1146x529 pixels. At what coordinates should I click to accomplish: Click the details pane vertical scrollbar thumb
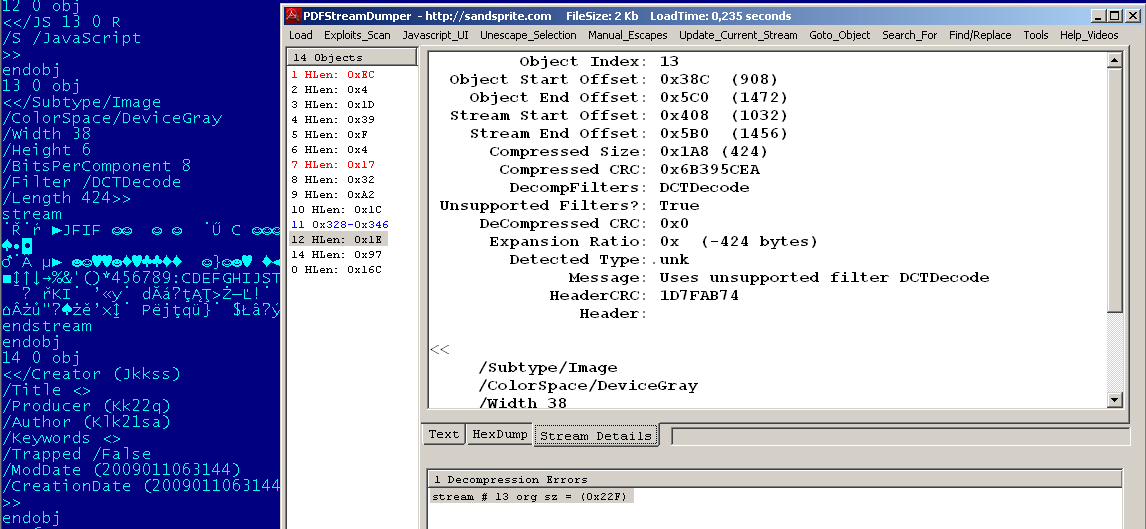[x=1115, y=189]
